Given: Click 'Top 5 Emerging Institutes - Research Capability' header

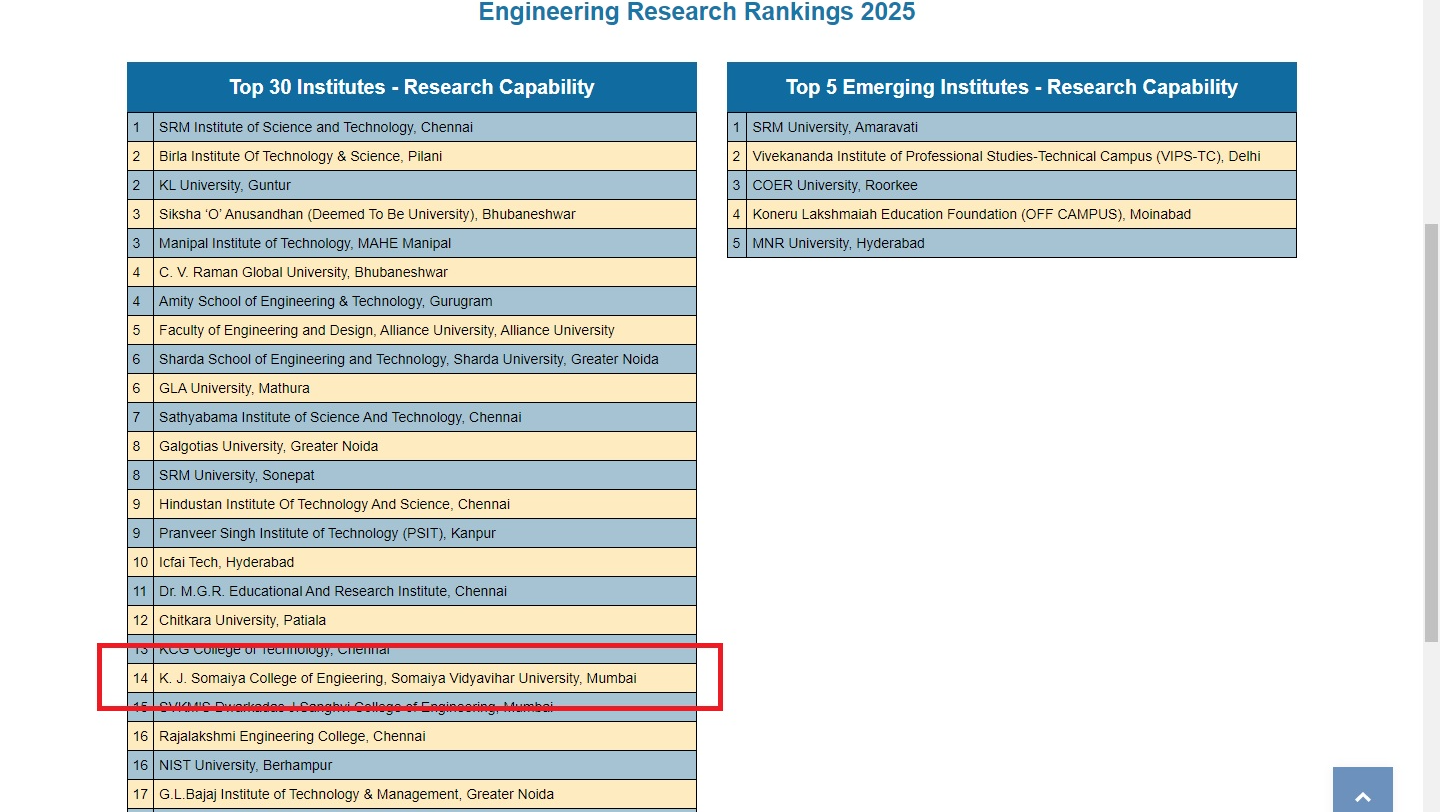Looking at the screenshot, I should point(1012,87).
